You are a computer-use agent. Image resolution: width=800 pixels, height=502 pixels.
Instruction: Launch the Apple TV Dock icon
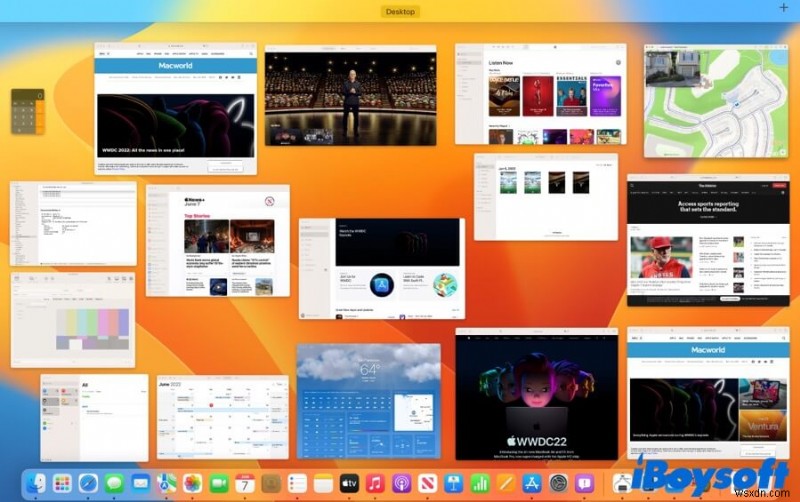[349, 483]
